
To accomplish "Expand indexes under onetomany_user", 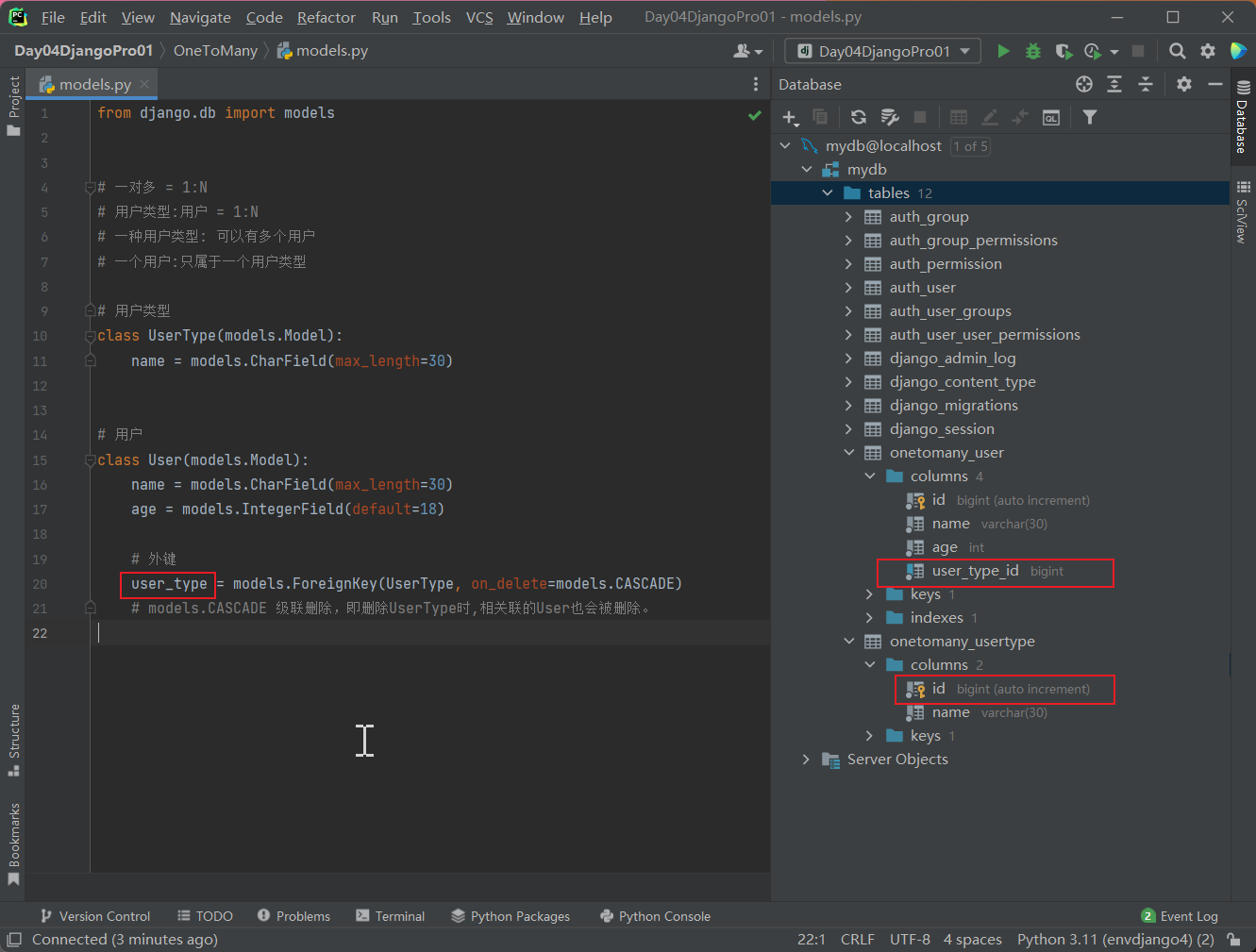I will 869,617.
